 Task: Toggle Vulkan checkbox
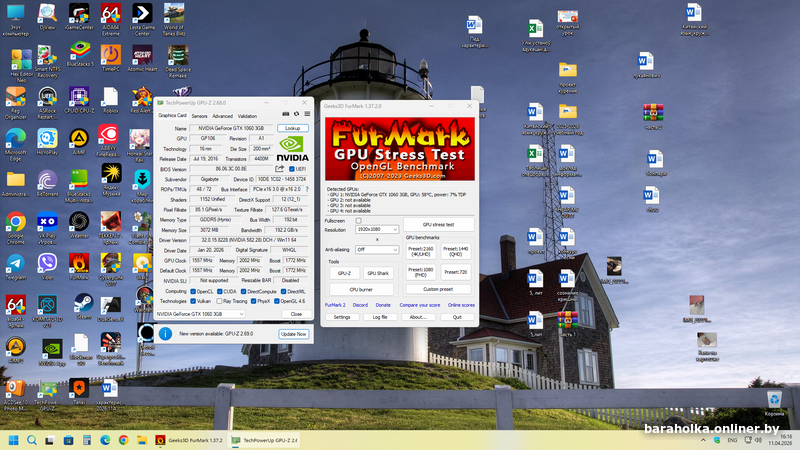(x=193, y=301)
